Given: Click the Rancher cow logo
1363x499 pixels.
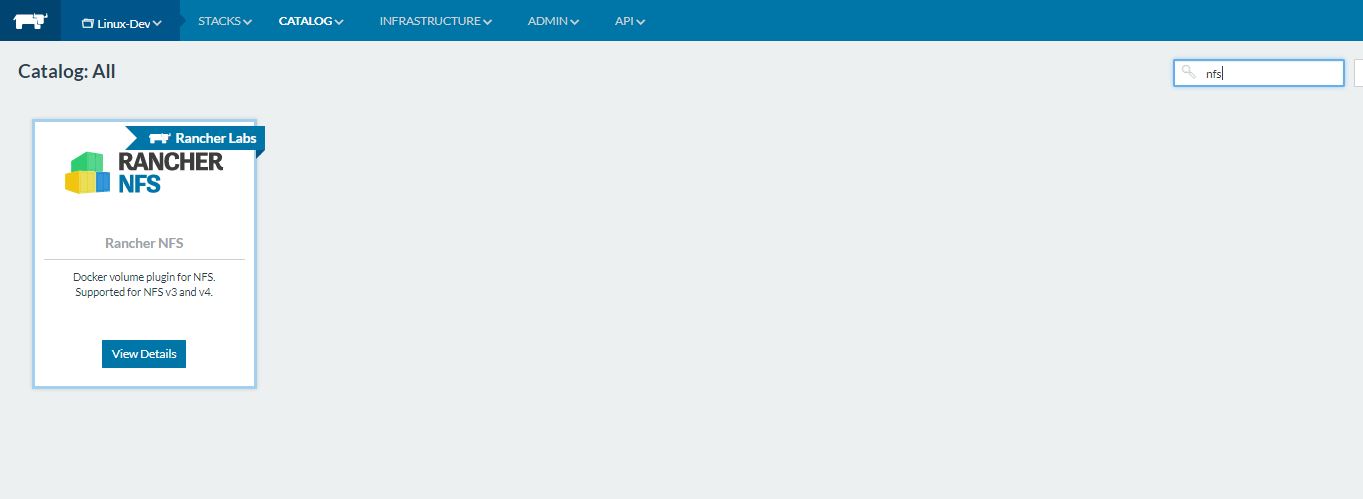Looking at the screenshot, I should tap(30, 20).
